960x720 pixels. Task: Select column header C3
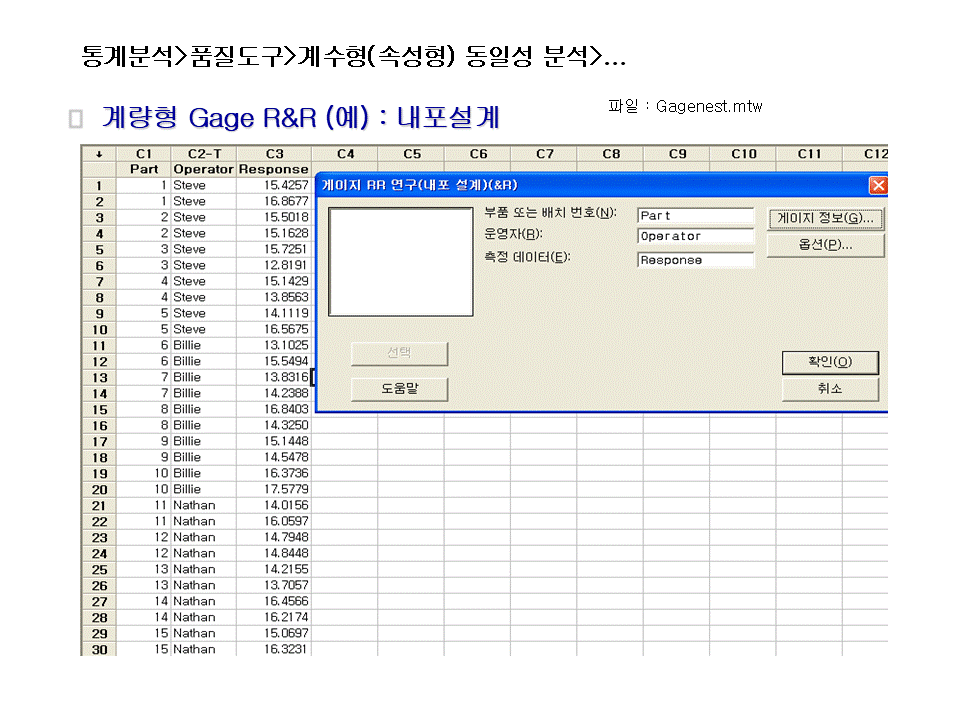(x=274, y=154)
